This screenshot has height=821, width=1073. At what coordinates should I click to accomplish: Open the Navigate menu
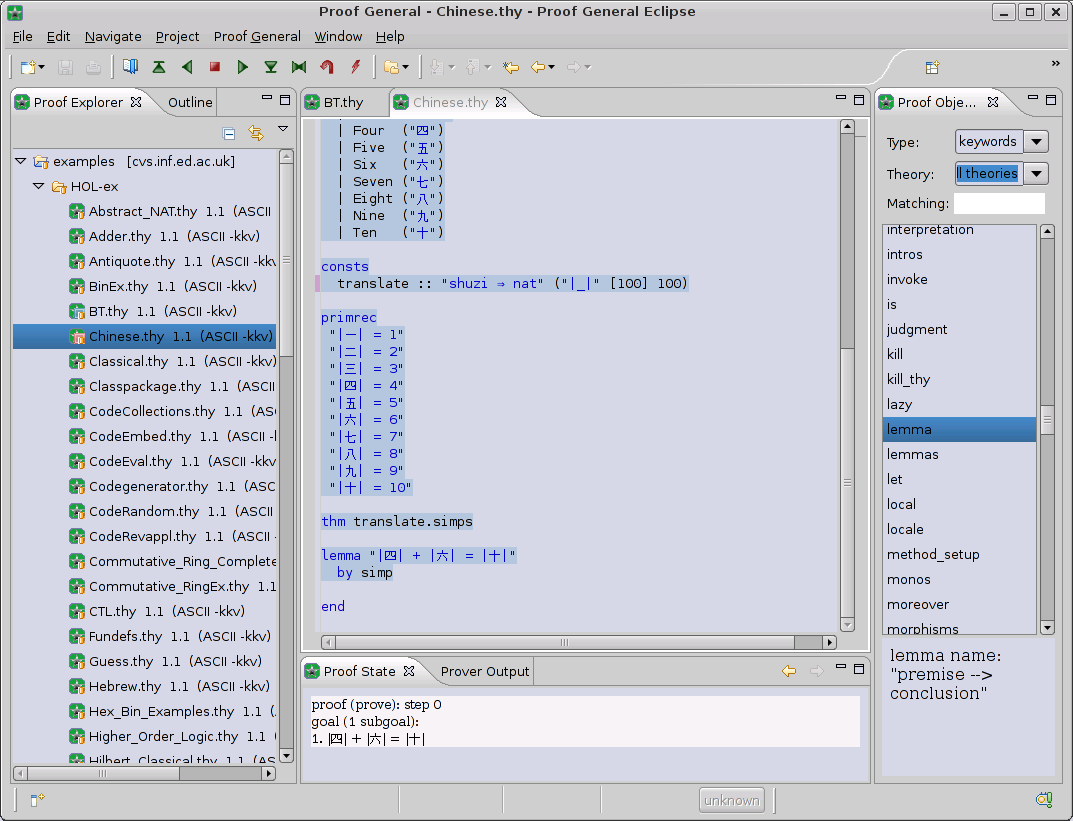click(113, 36)
